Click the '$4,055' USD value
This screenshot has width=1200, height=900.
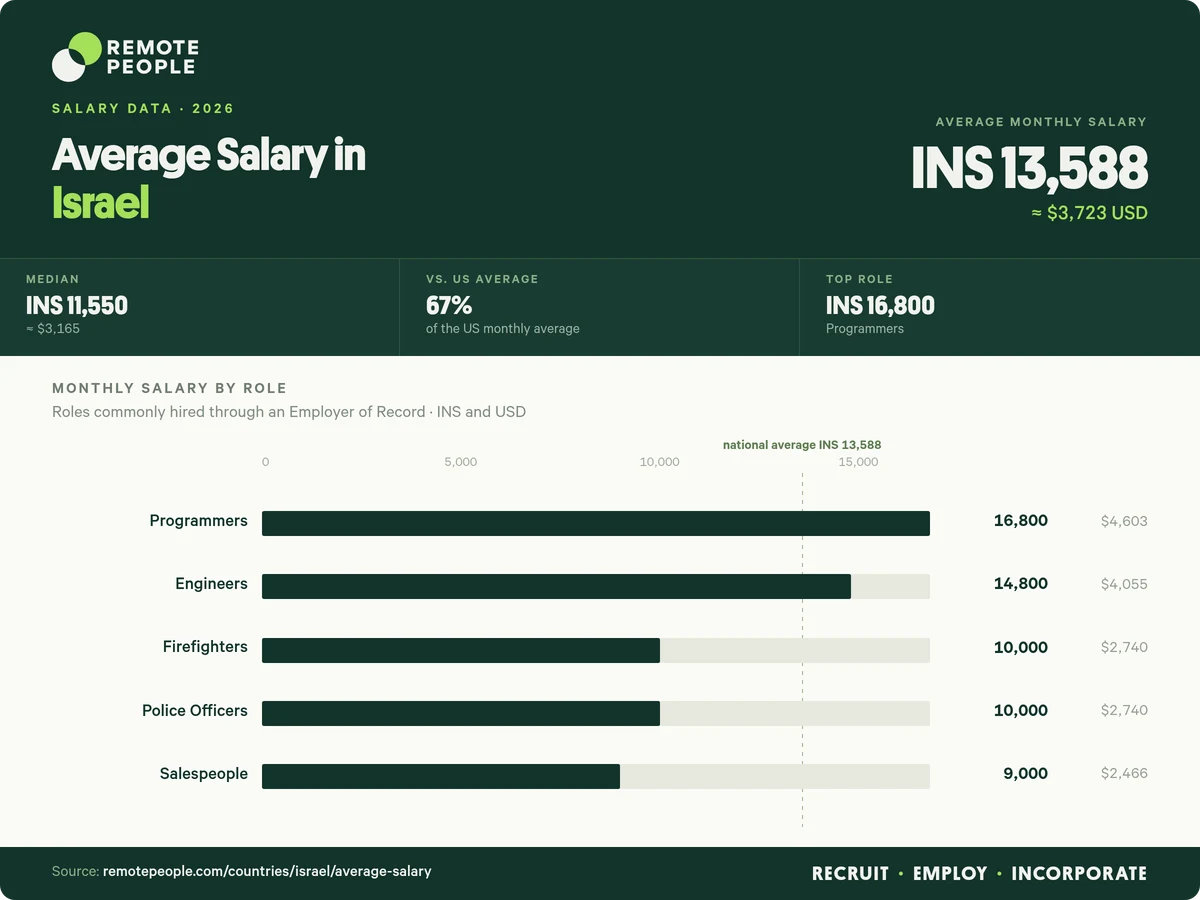[x=1124, y=584]
